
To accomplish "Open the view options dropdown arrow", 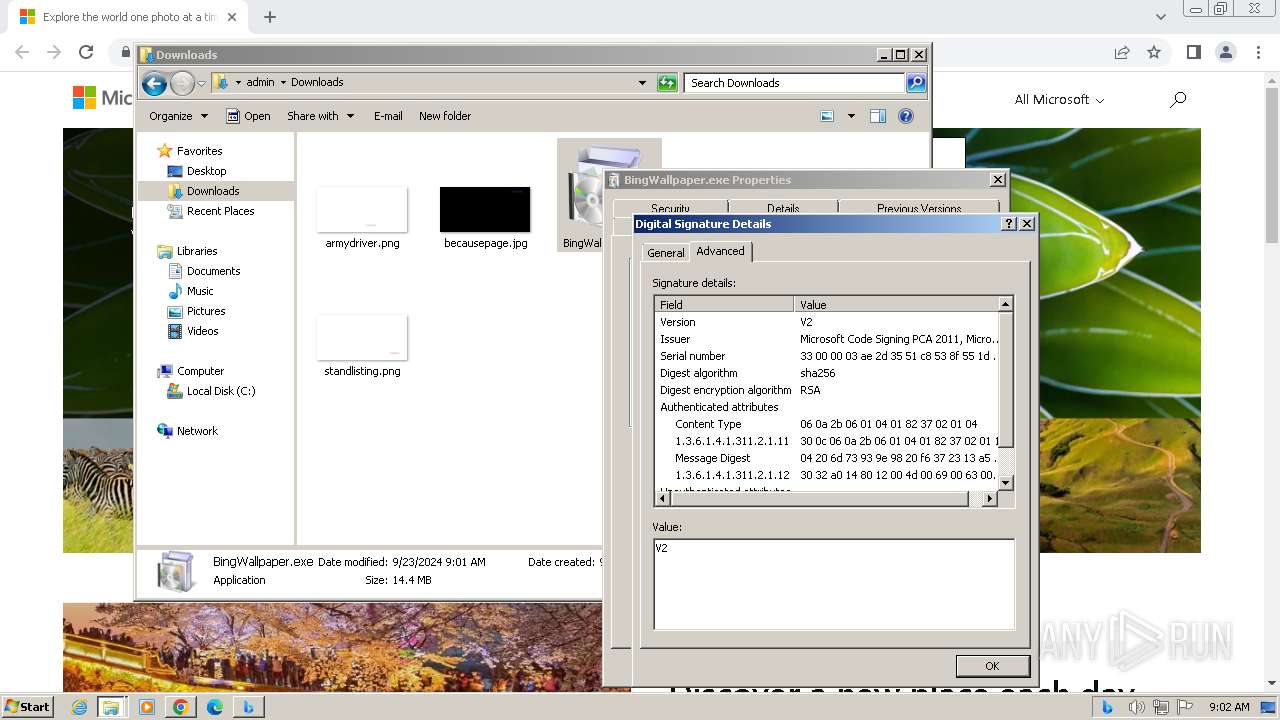I will point(851,116).
